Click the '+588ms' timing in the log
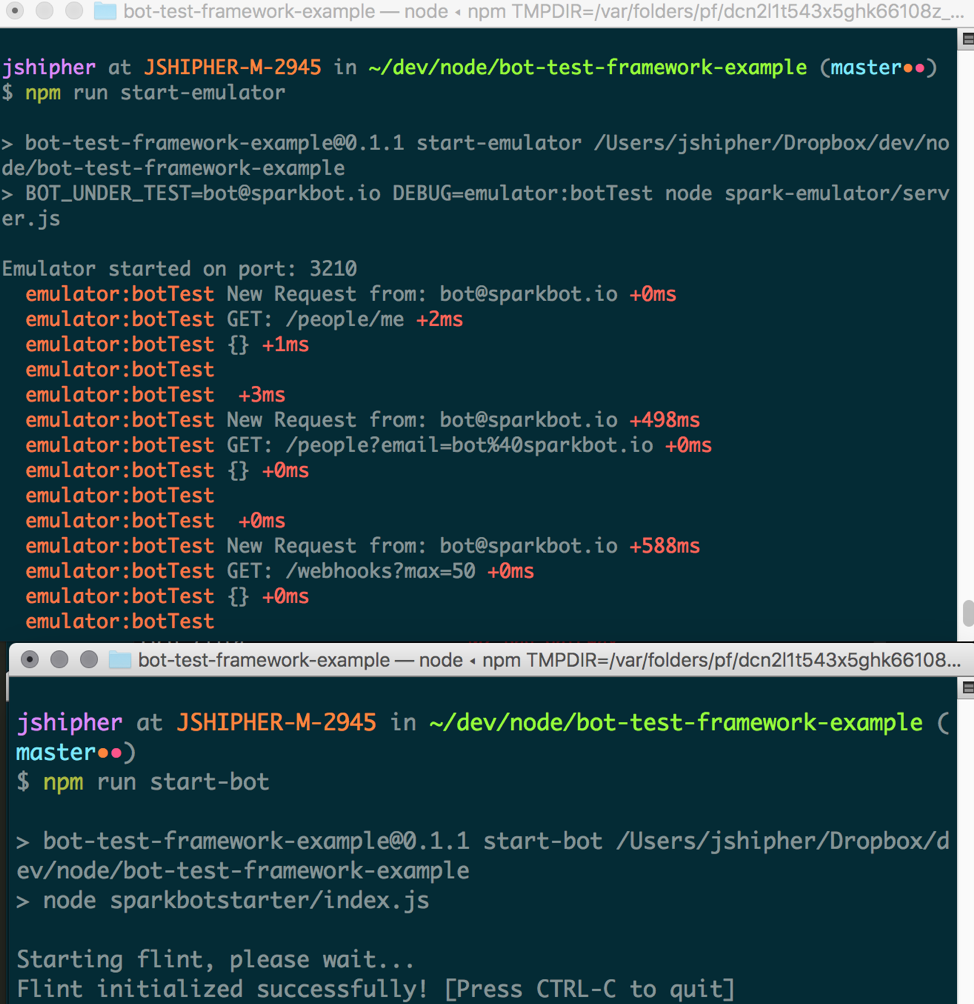The width and height of the screenshot is (974, 1004). click(665, 546)
